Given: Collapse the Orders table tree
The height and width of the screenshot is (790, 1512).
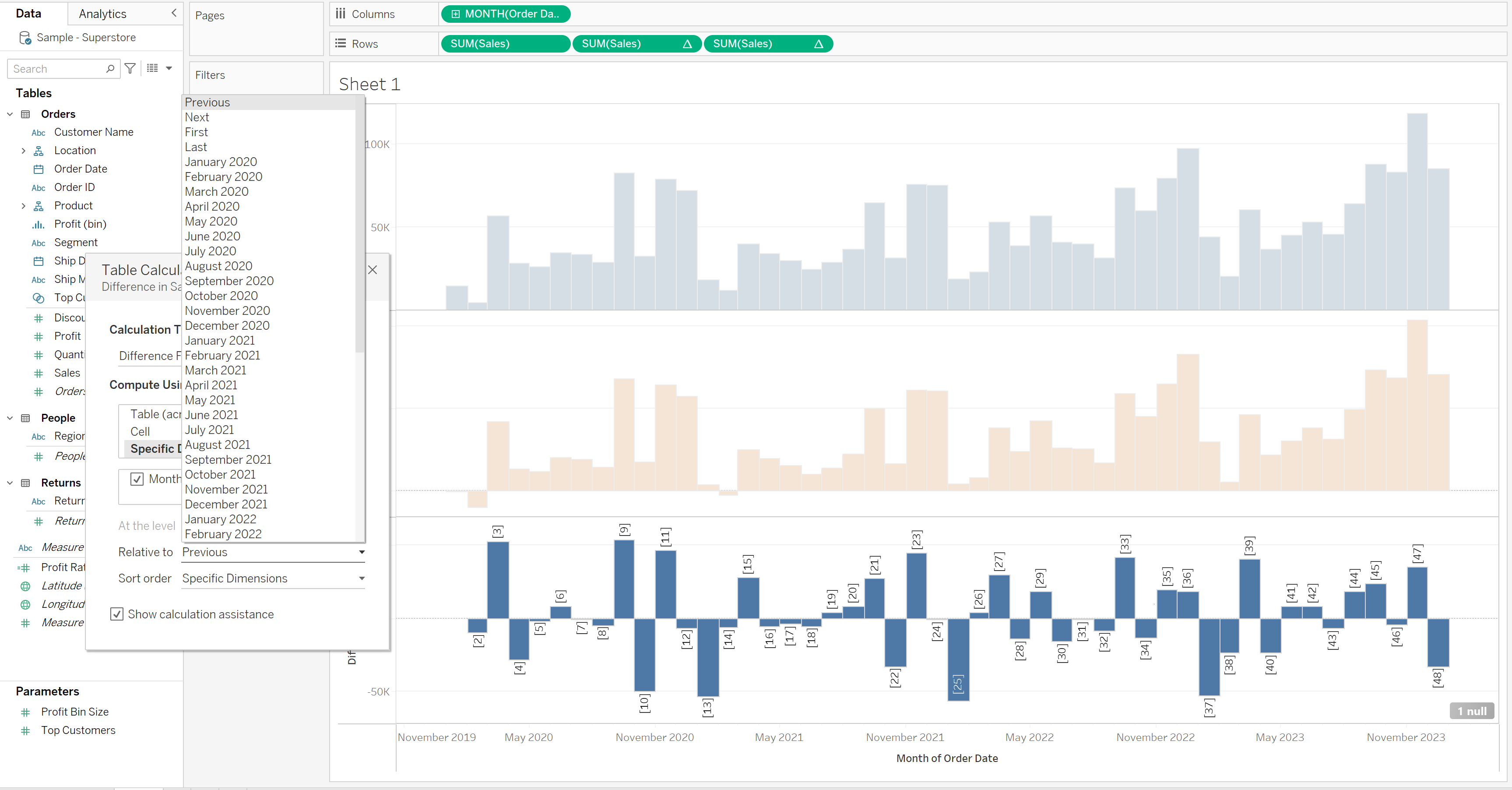Looking at the screenshot, I should click(10, 114).
